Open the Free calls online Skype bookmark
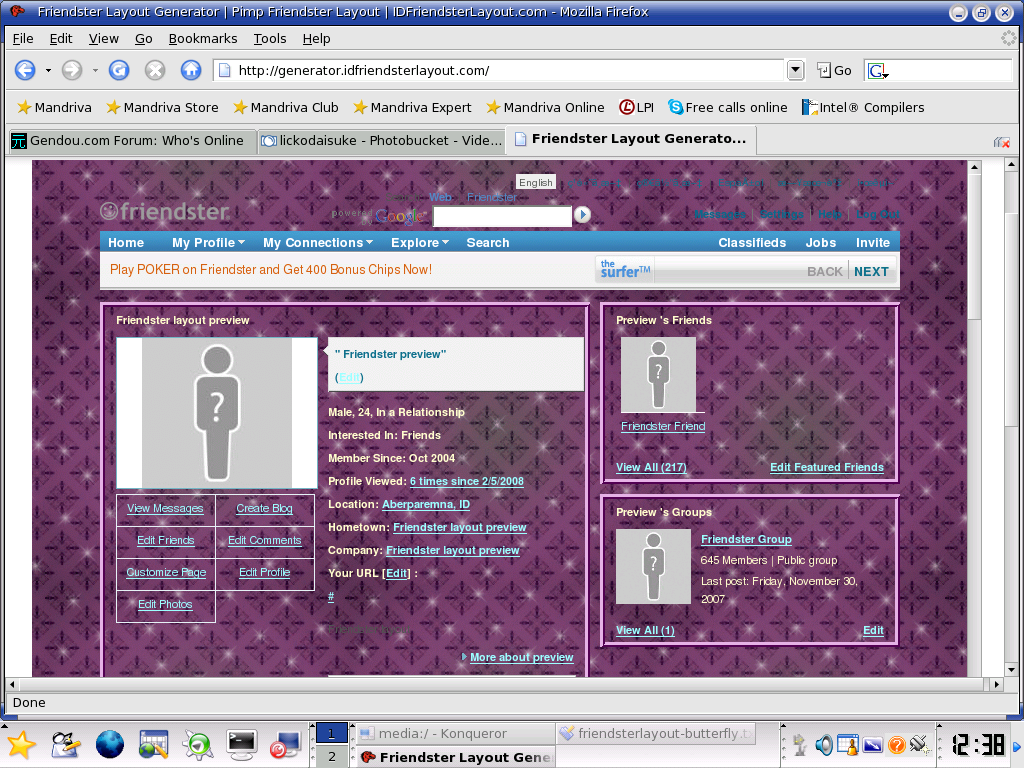Image resolution: width=1024 pixels, height=768 pixels. tap(728, 107)
